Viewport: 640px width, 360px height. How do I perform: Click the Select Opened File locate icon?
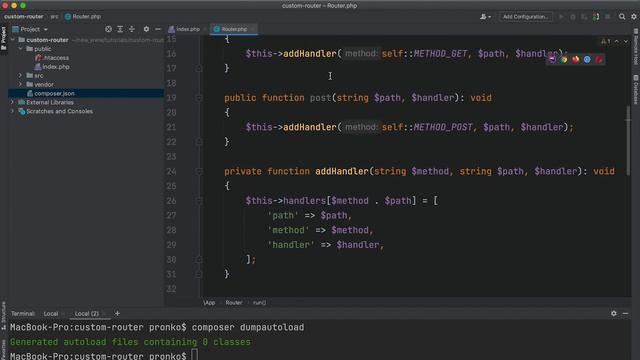108,29
